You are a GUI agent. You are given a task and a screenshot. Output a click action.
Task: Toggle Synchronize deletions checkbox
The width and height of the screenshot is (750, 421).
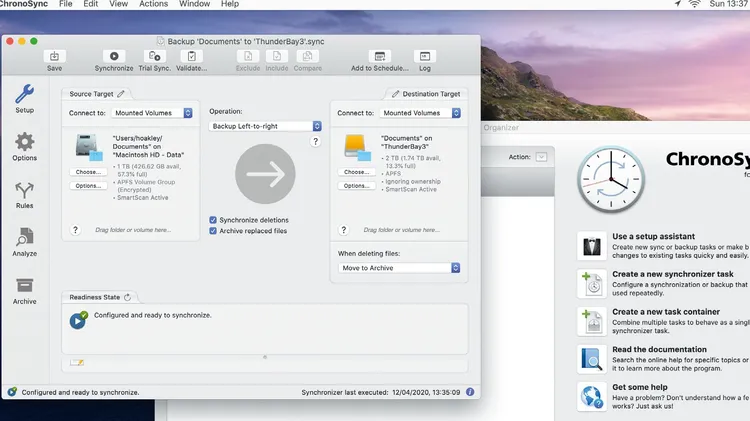tap(213, 219)
